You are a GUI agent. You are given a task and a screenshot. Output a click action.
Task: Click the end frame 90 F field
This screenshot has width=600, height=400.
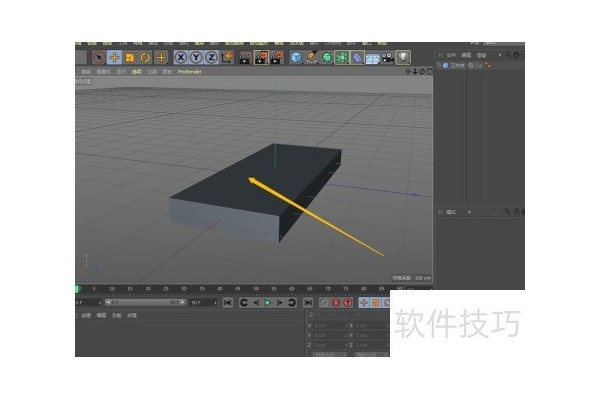204,303
